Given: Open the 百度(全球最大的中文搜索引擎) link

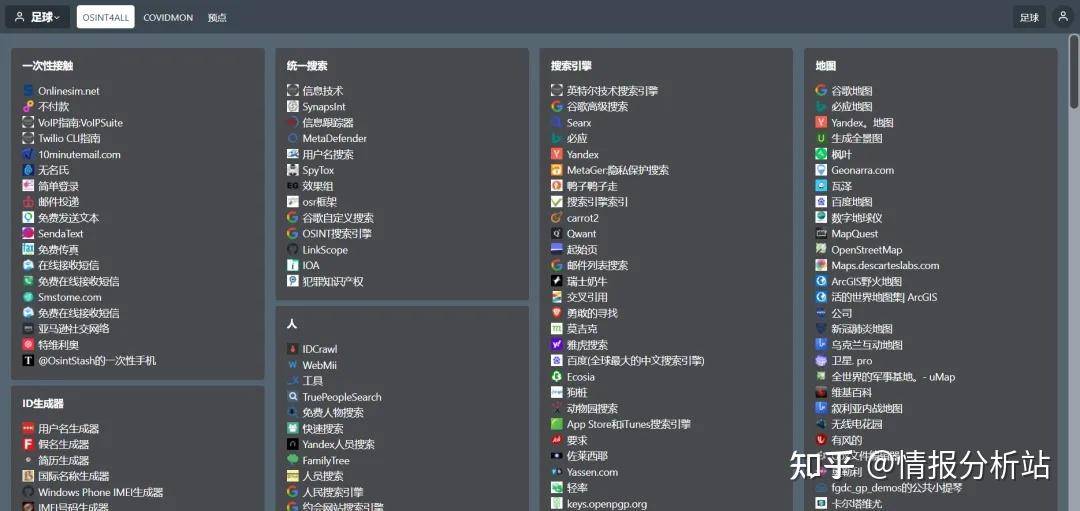Looking at the screenshot, I should click(636, 360).
